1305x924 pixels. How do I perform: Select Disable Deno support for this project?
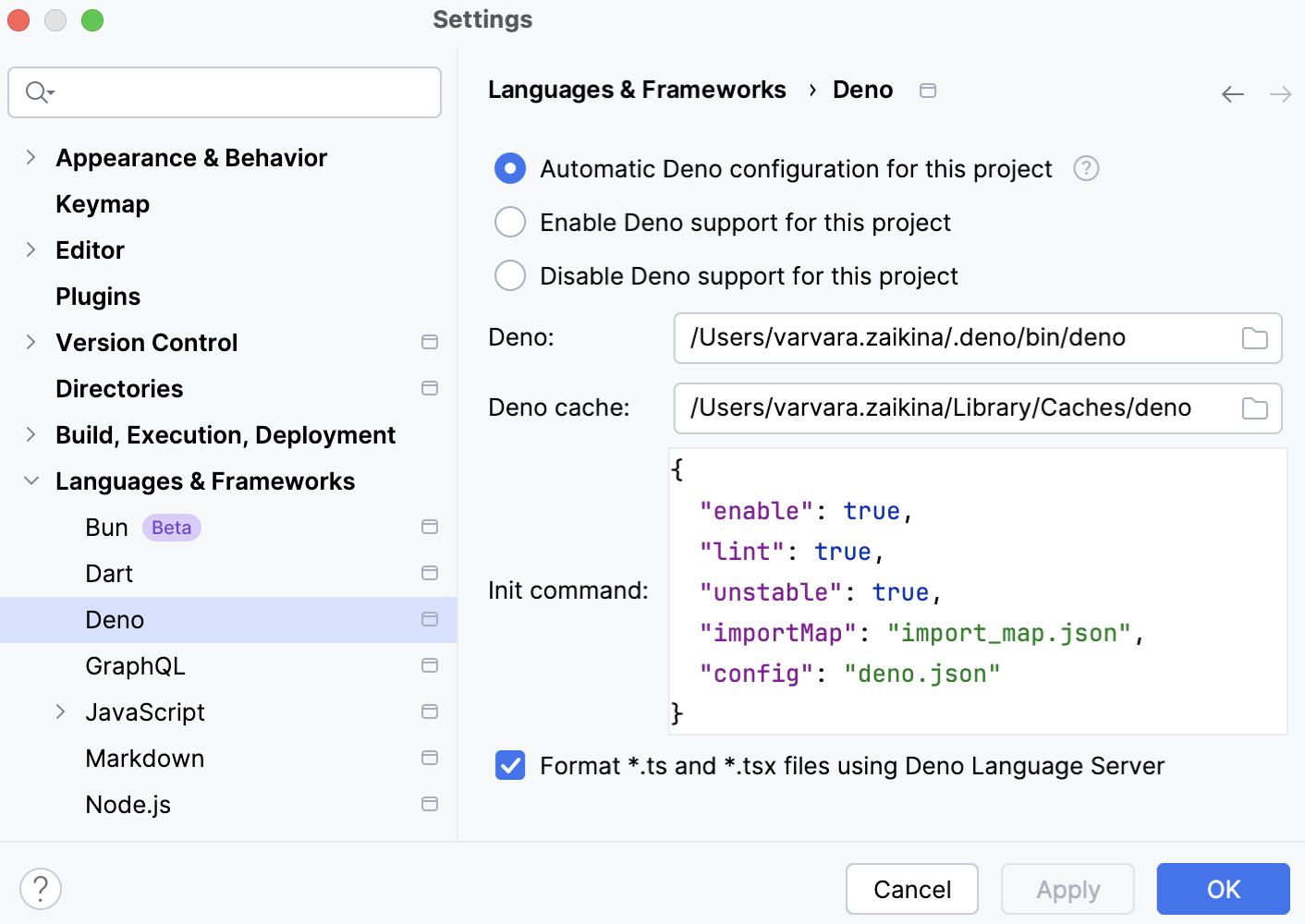[510, 275]
